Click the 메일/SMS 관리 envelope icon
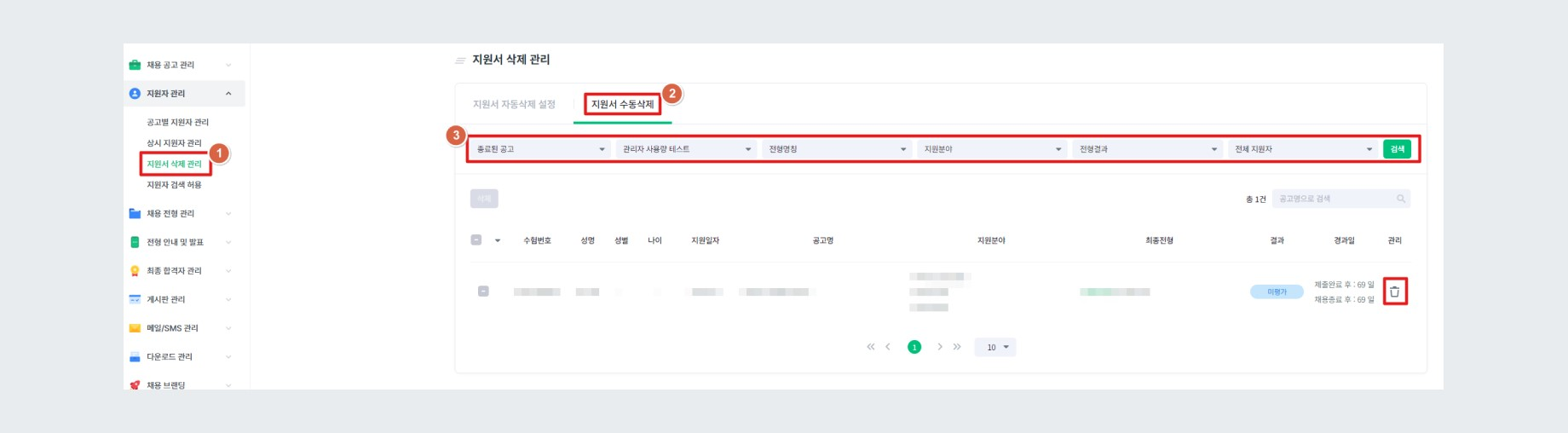Screen dimensions: 1568x433 tap(135, 328)
